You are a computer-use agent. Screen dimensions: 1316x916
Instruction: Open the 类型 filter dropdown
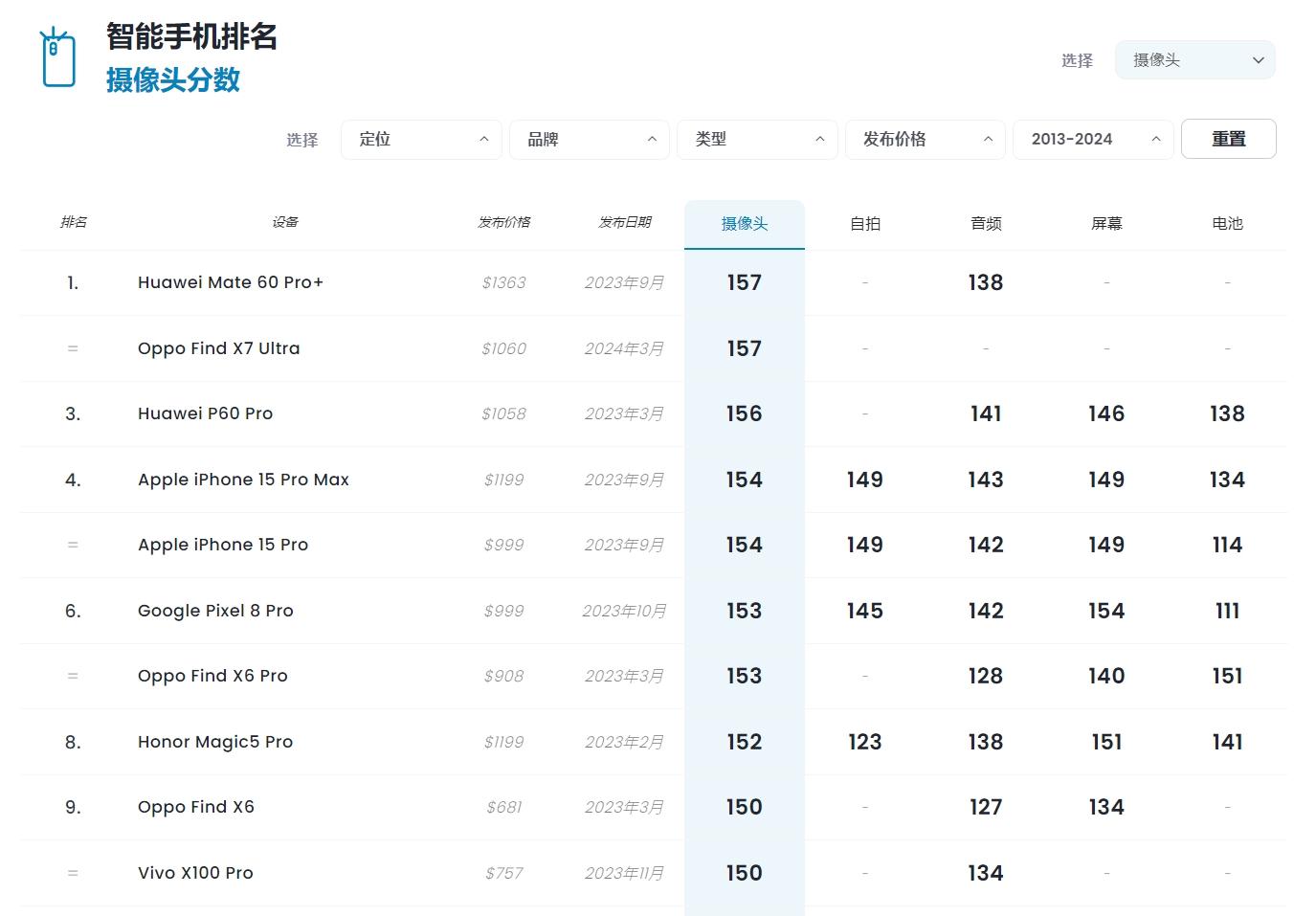click(757, 140)
